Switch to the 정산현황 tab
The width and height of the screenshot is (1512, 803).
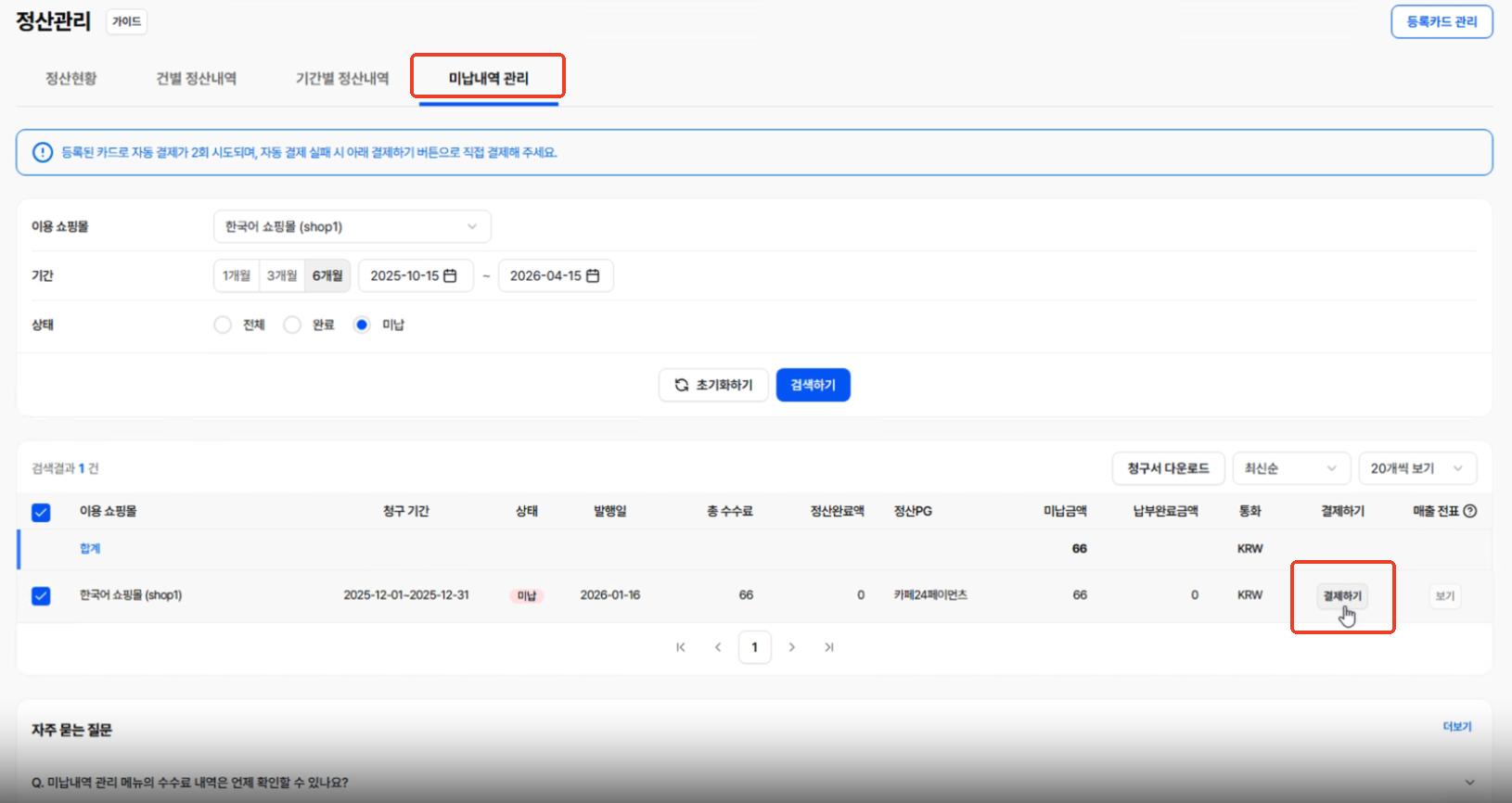click(x=71, y=79)
